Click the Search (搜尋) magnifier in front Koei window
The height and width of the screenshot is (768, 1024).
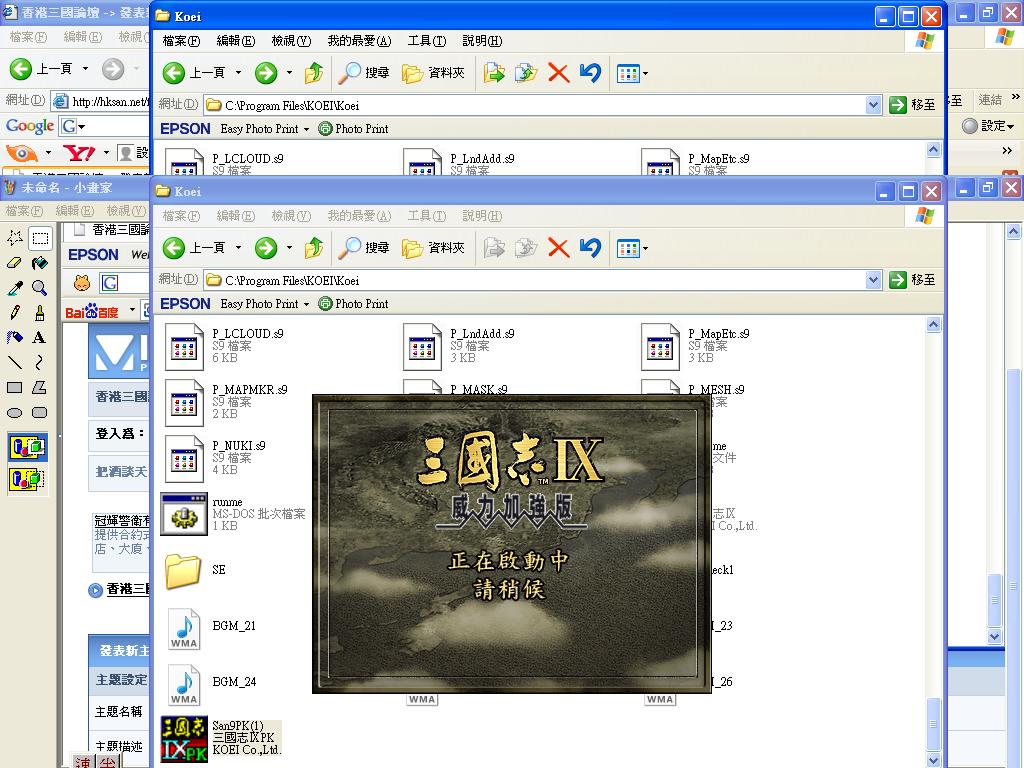point(364,248)
